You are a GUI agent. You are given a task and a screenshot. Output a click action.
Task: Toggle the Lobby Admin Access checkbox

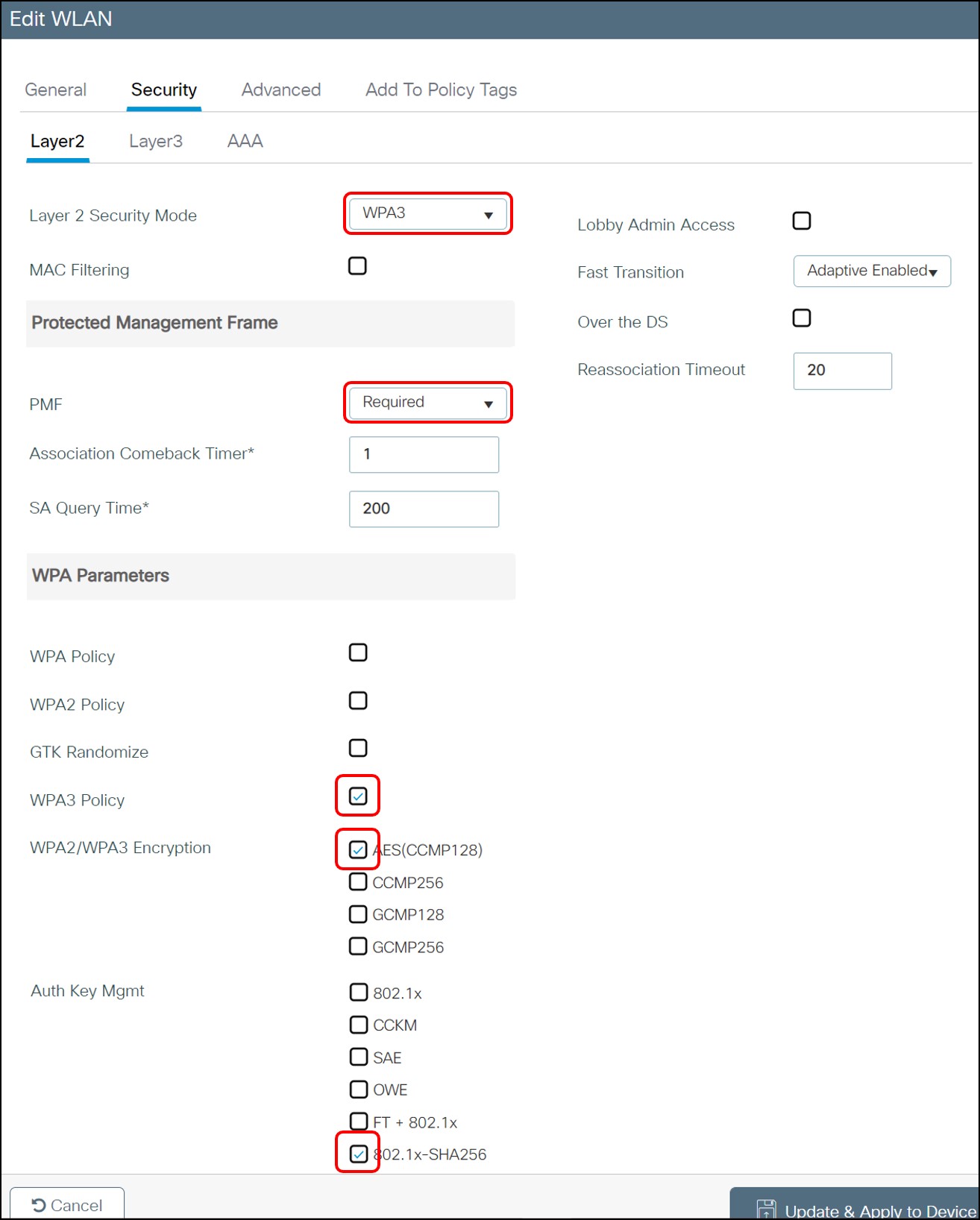tap(802, 221)
